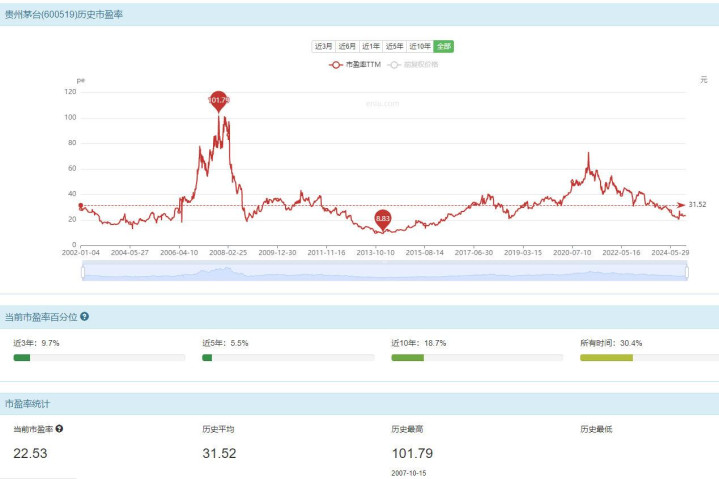Enable the greyed-out price legend series
Viewport: 719px width, 479px height.
tap(413, 65)
